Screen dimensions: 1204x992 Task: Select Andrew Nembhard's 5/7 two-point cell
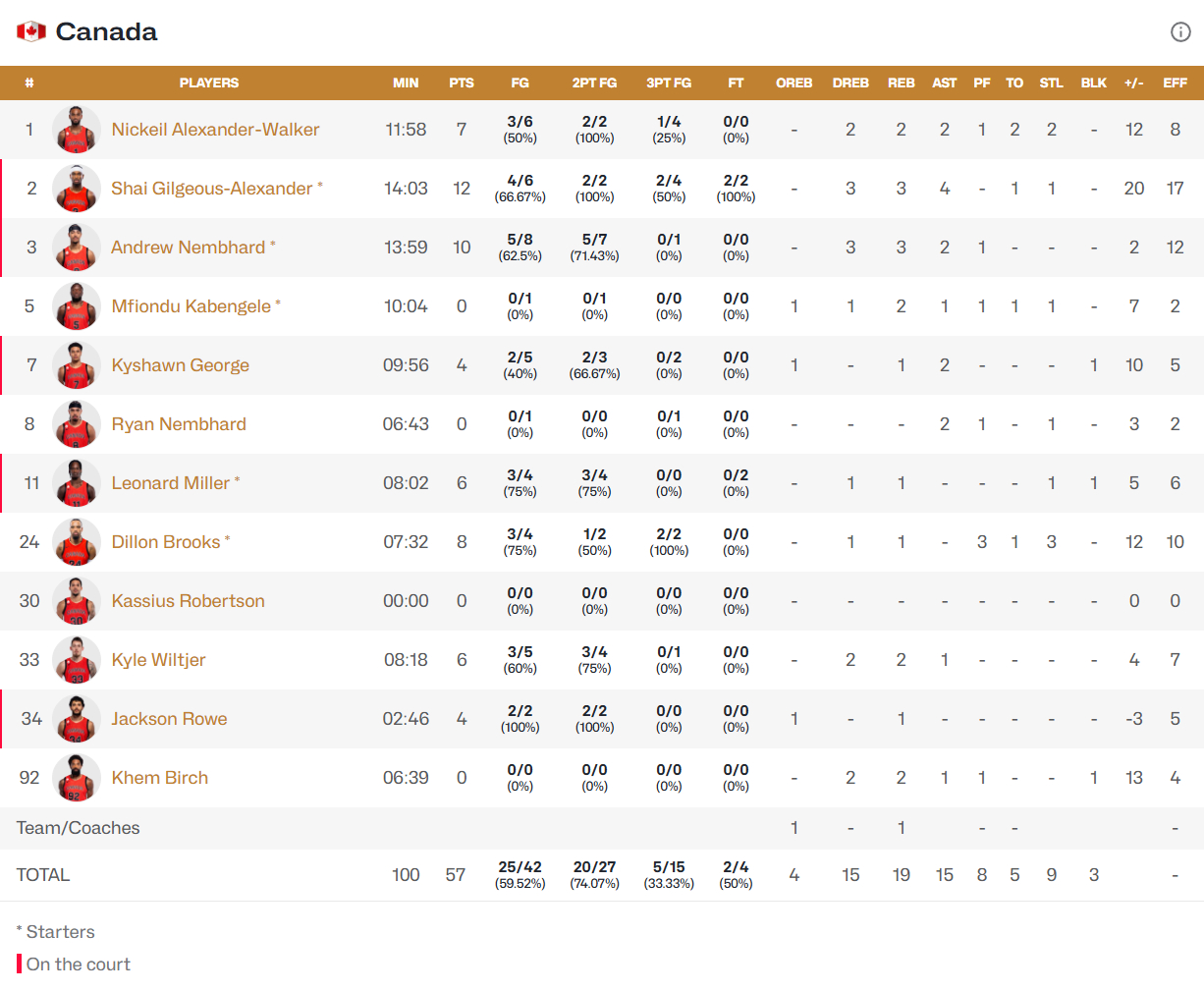(x=594, y=248)
